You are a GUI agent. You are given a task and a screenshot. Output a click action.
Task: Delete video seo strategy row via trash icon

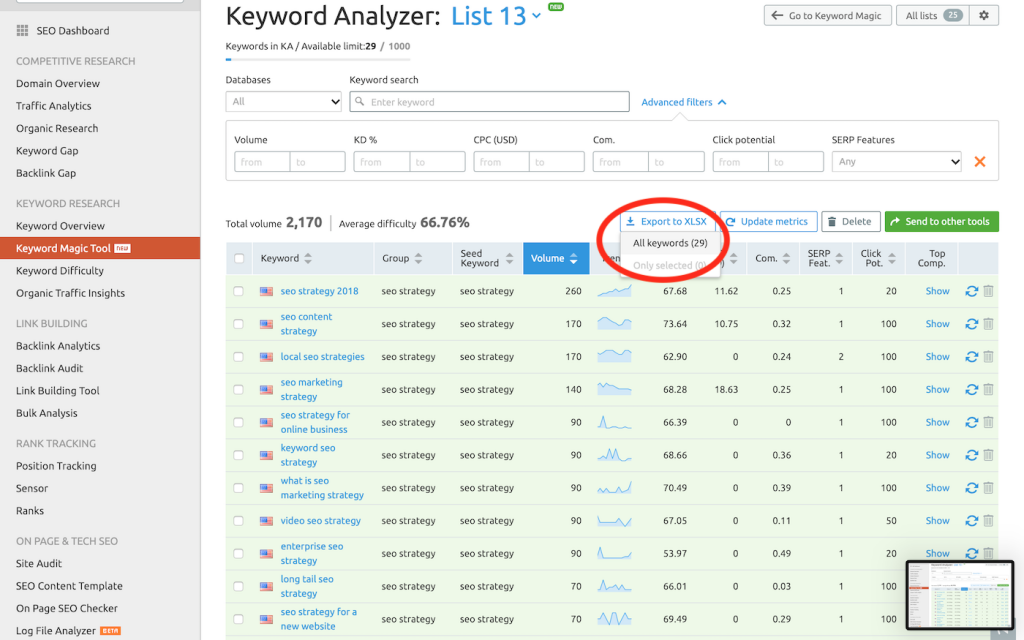coord(988,520)
